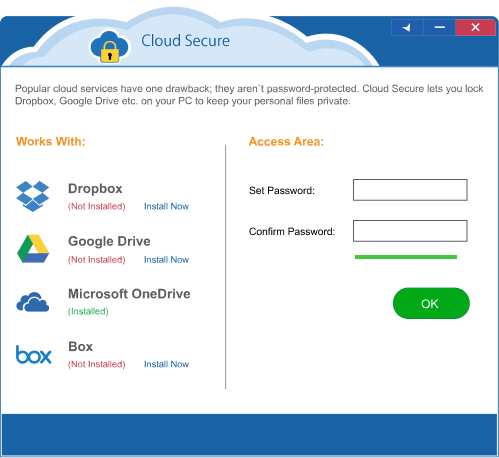Viewport: 499px width, 458px height.
Task: Install Box via Install Now link
Action: pyautogui.click(x=166, y=364)
